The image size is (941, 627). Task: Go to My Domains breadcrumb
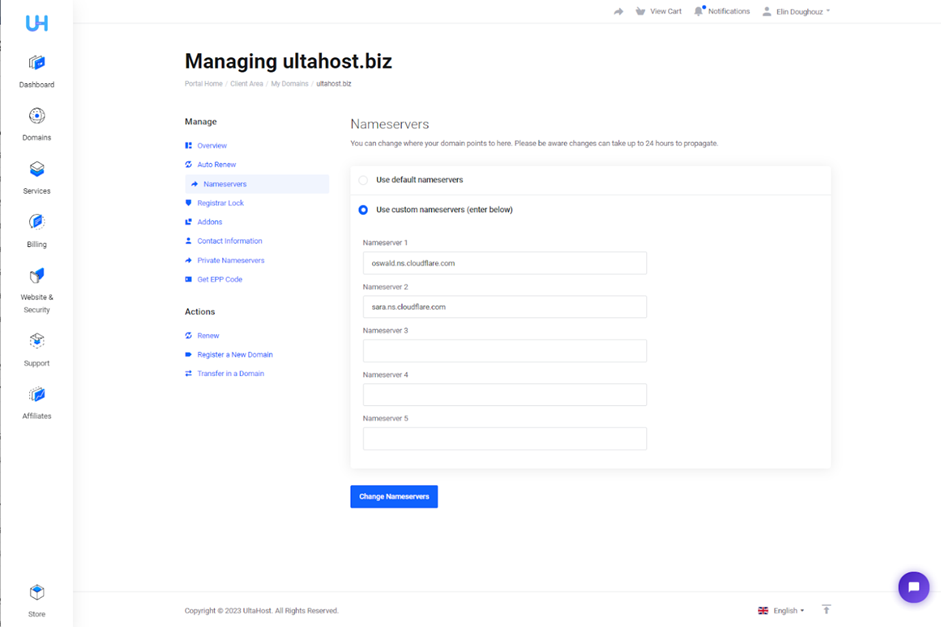[x=290, y=84]
